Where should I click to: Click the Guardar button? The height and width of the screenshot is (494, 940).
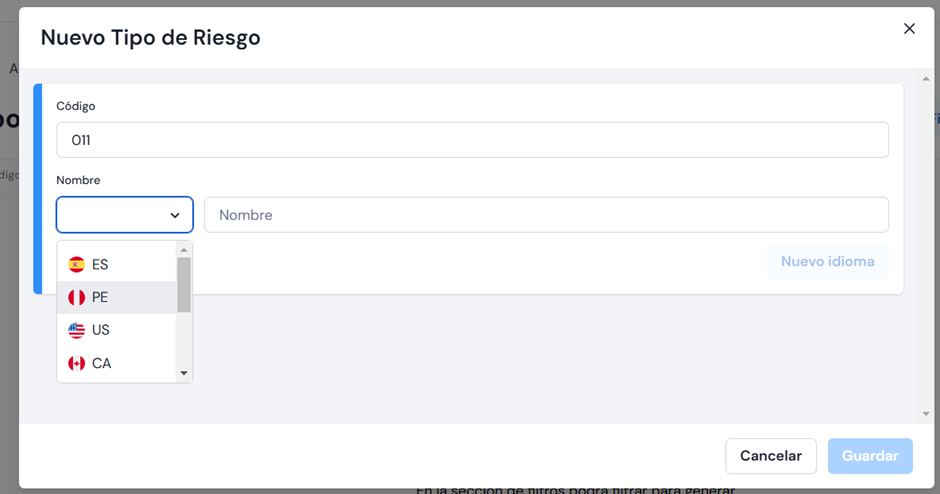point(870,456)
